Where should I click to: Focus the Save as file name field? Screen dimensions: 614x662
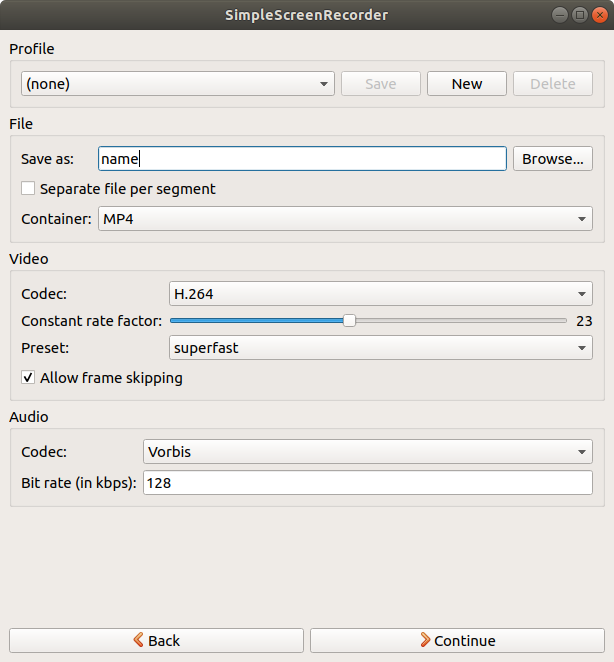click(x=302, y=159)
